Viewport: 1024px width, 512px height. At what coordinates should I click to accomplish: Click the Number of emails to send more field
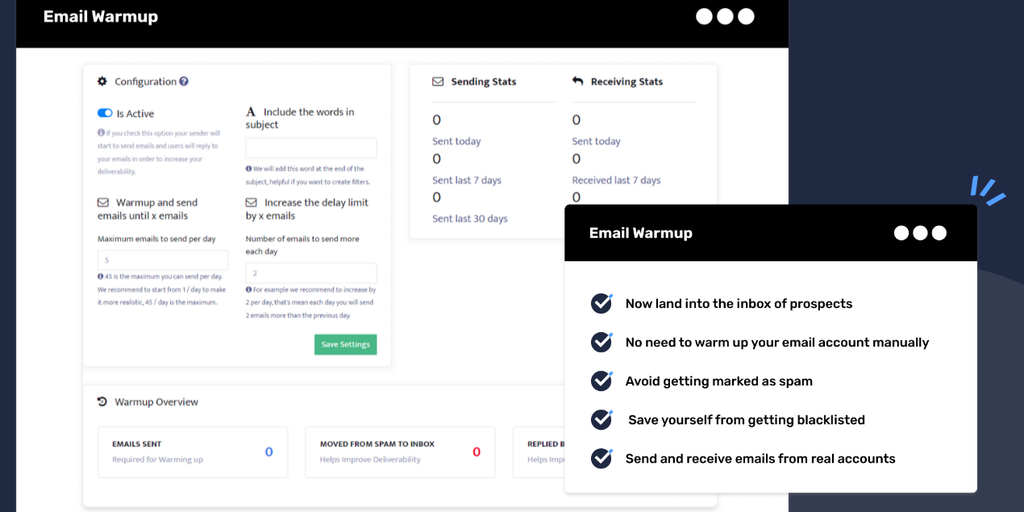(x=311, y=273)
